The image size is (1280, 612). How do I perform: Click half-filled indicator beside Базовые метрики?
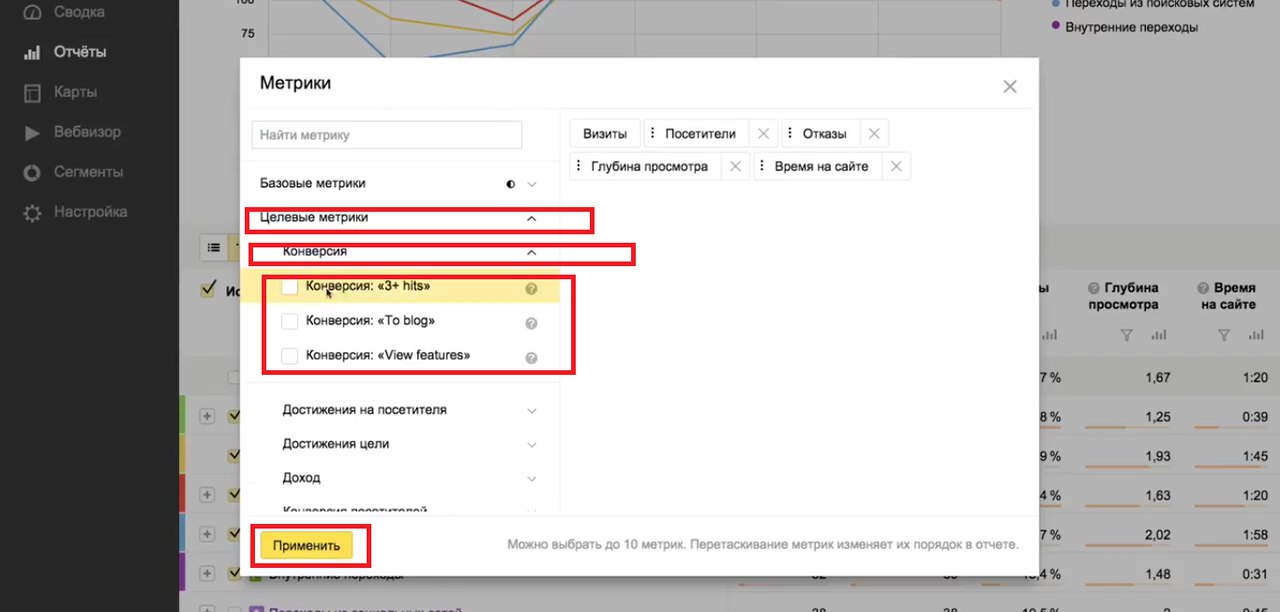511,184
